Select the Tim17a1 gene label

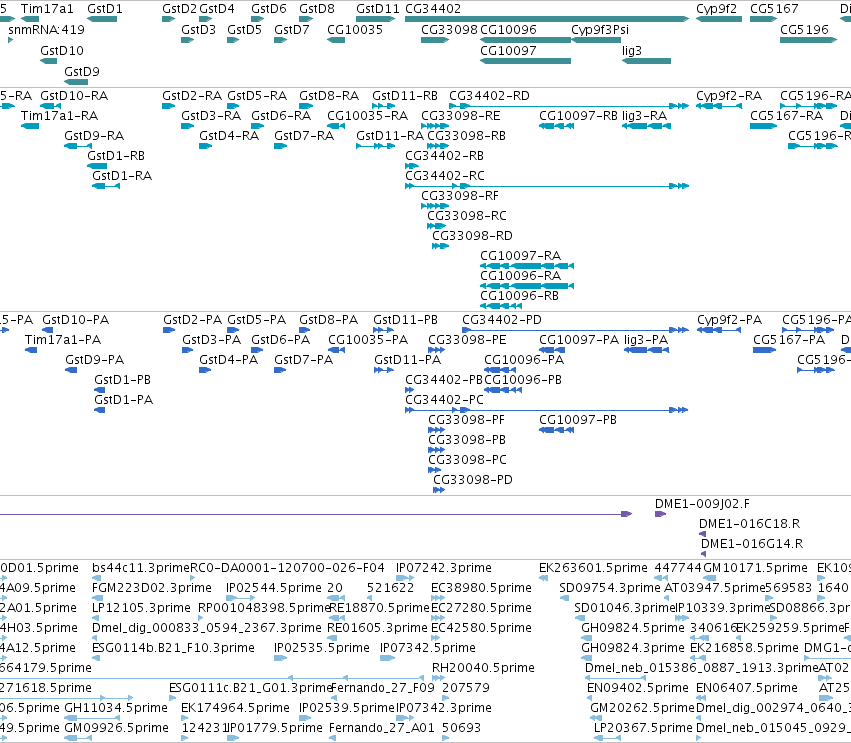pos(47,9)
